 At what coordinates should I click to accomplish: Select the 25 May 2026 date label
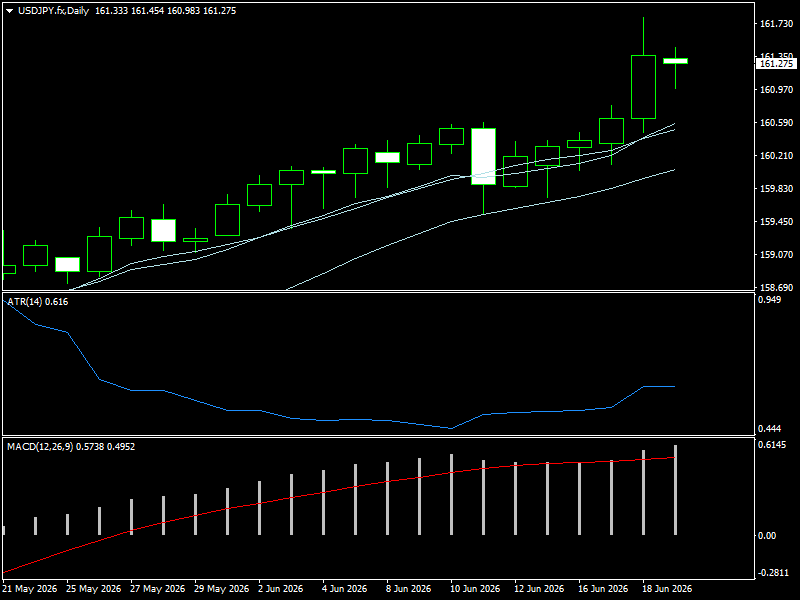[x=93, y=589]
